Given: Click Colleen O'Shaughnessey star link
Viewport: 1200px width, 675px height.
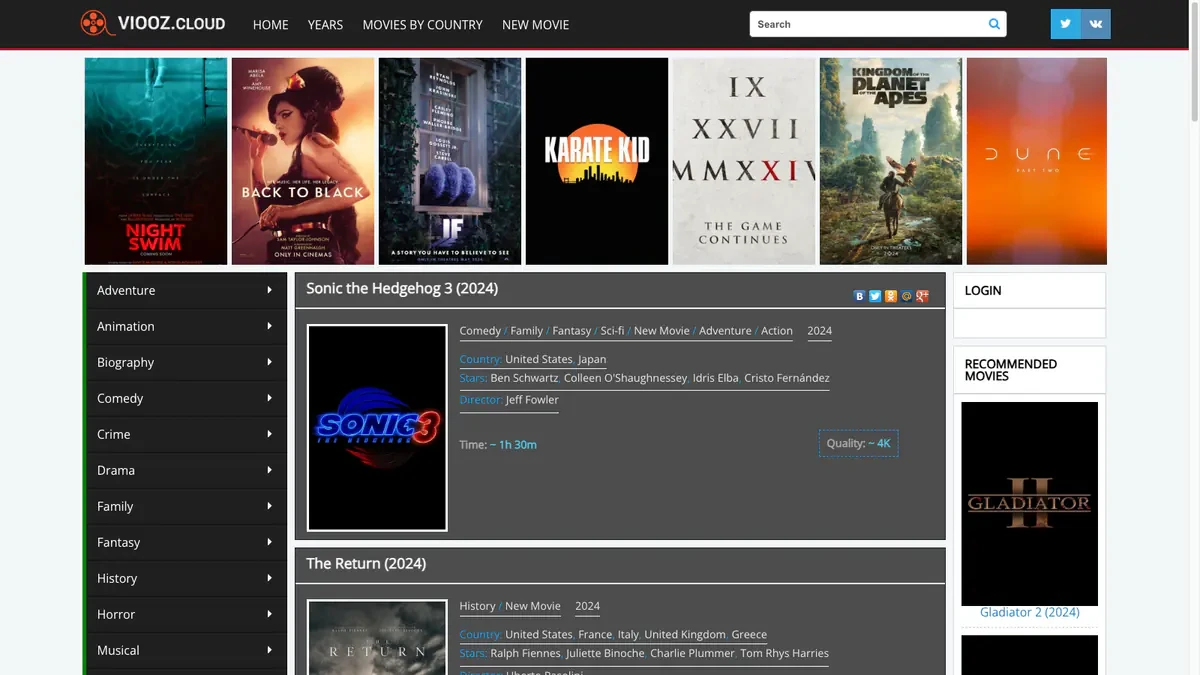Looking at the screenshot, I should pos(625,378).
